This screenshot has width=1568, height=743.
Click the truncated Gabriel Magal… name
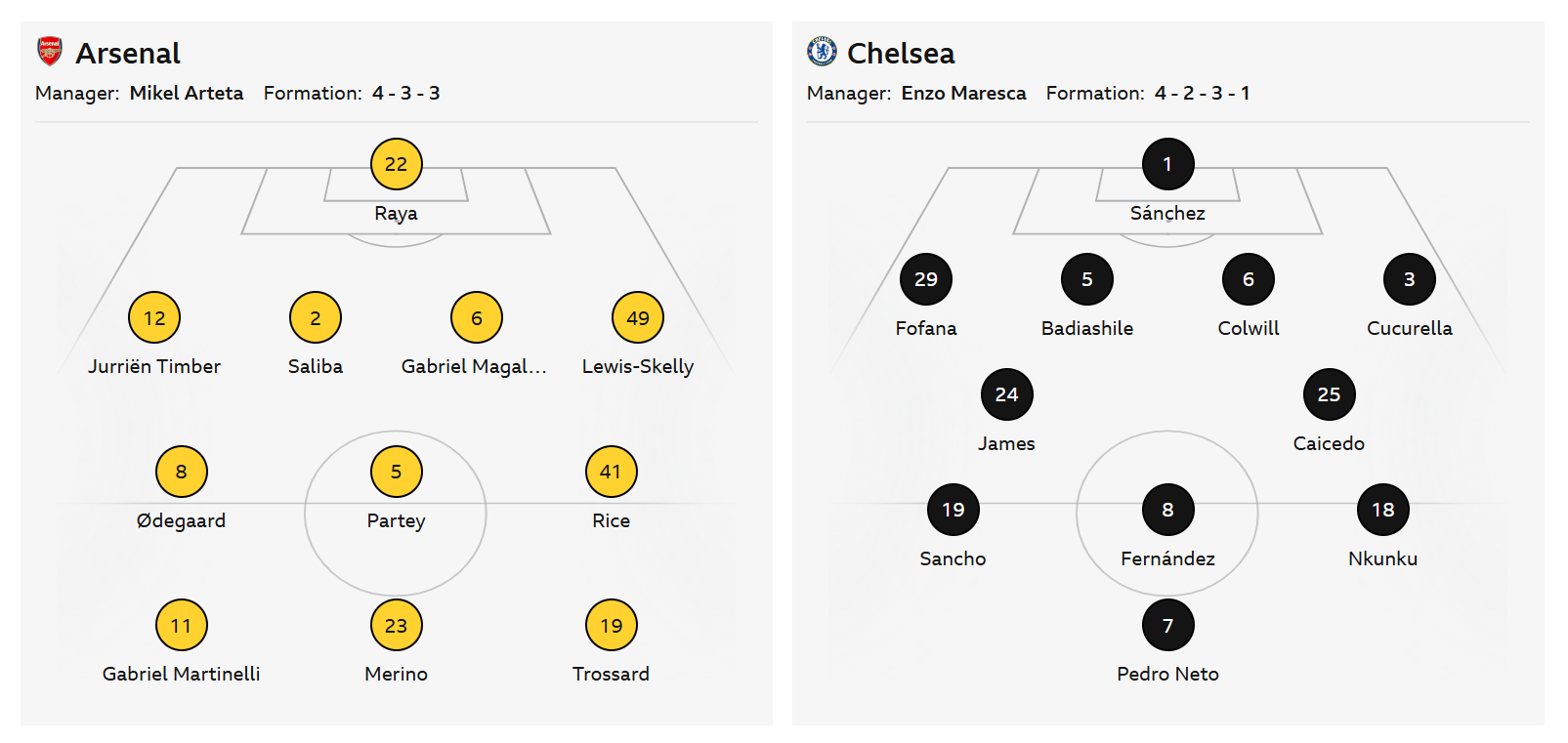coord(474,366)
